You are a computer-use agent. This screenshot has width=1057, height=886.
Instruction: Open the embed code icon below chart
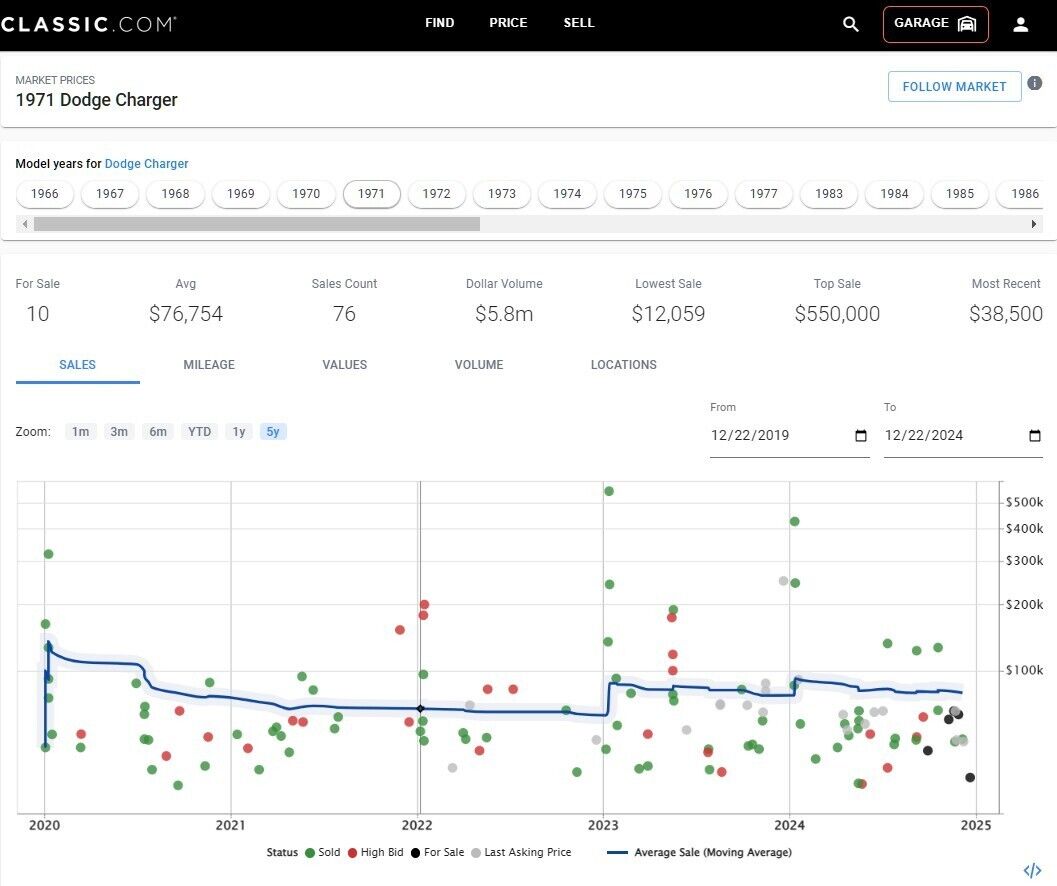1033,870
